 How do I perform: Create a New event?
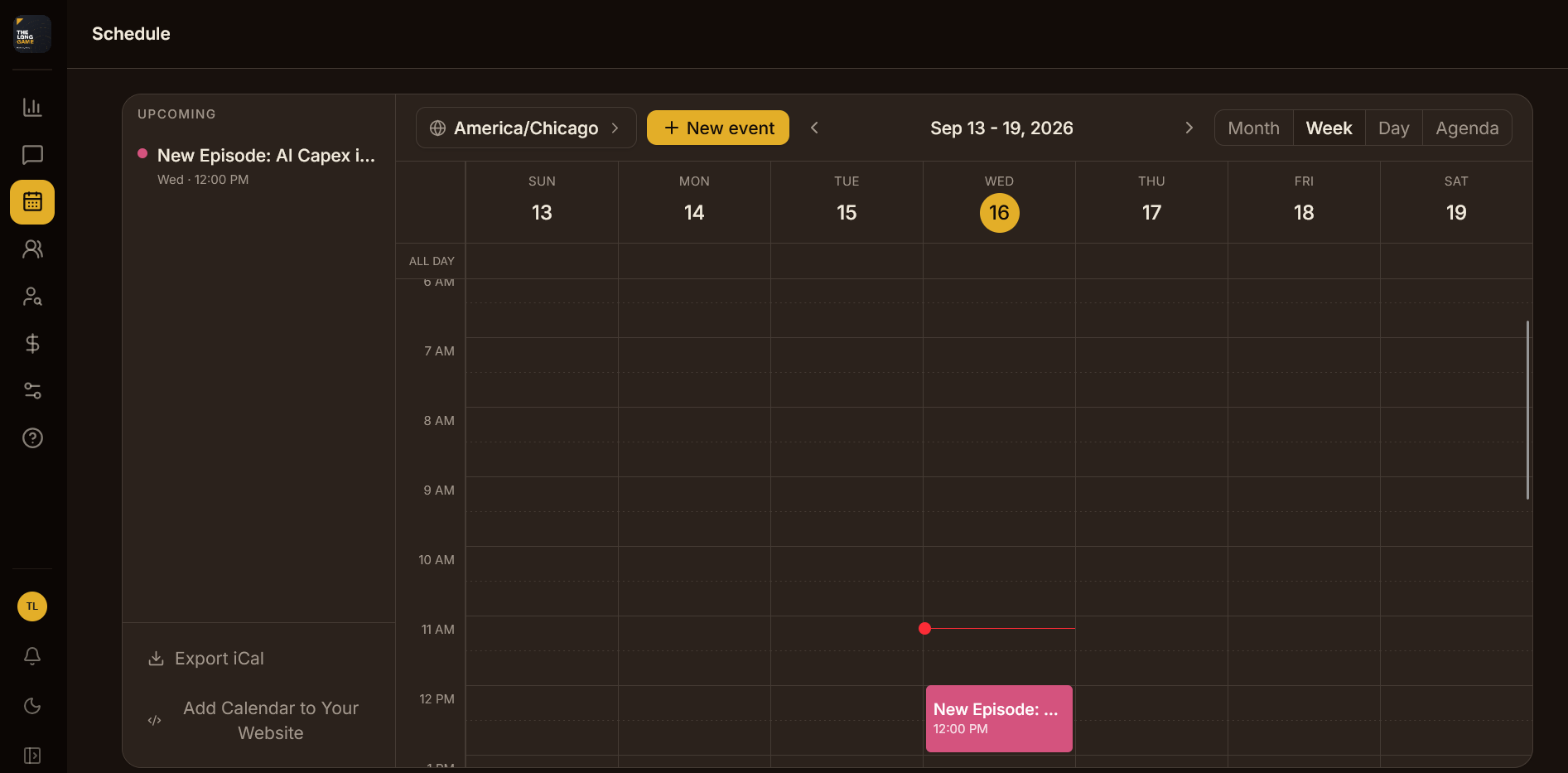pos(718,128)
